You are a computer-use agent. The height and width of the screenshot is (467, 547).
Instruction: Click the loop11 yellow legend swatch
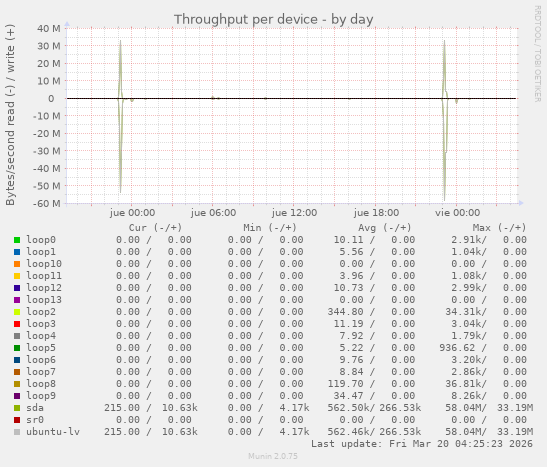17,276
